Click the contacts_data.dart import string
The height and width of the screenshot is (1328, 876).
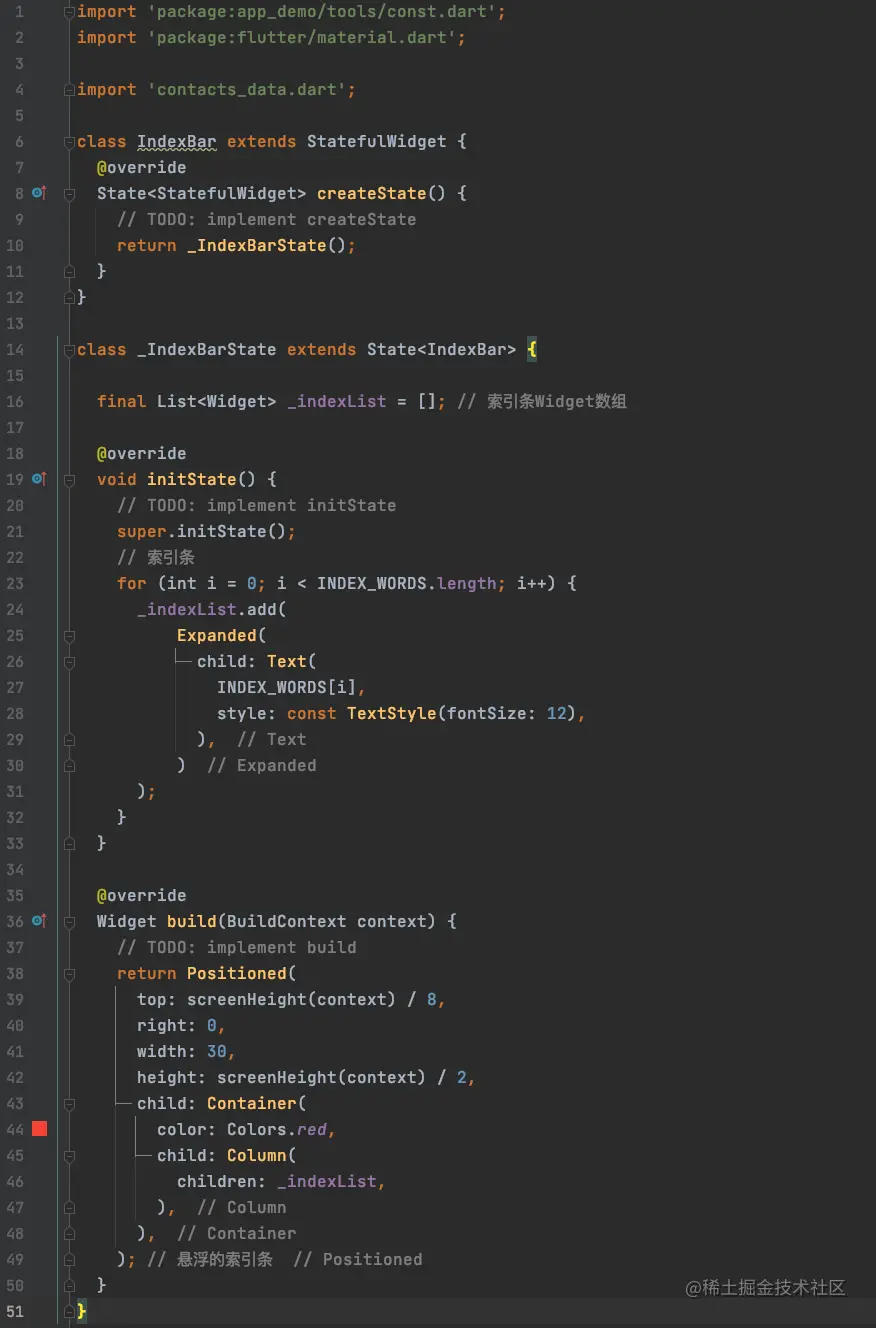(x=251, y=90)
